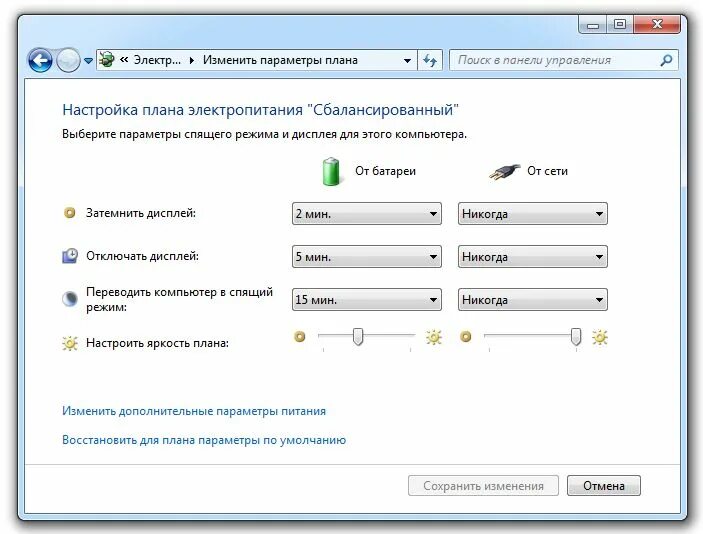This screenshot has width=703, height=534.
Task: Click the dim display icon beside 'Затемнить дисплей'
Action: (x=69, y=213)
